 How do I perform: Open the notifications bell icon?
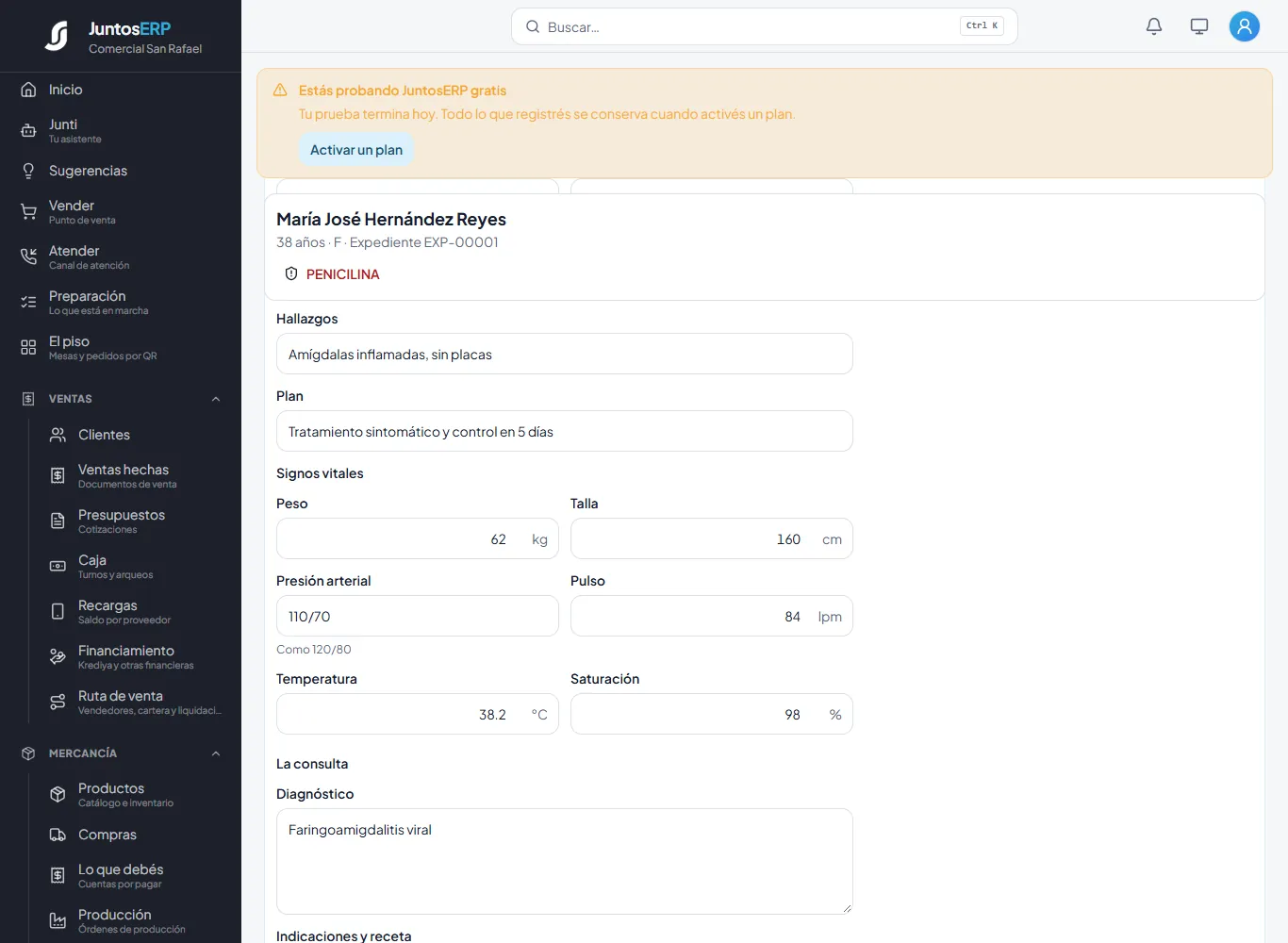pyautogui.click(x=1154, y=26)
